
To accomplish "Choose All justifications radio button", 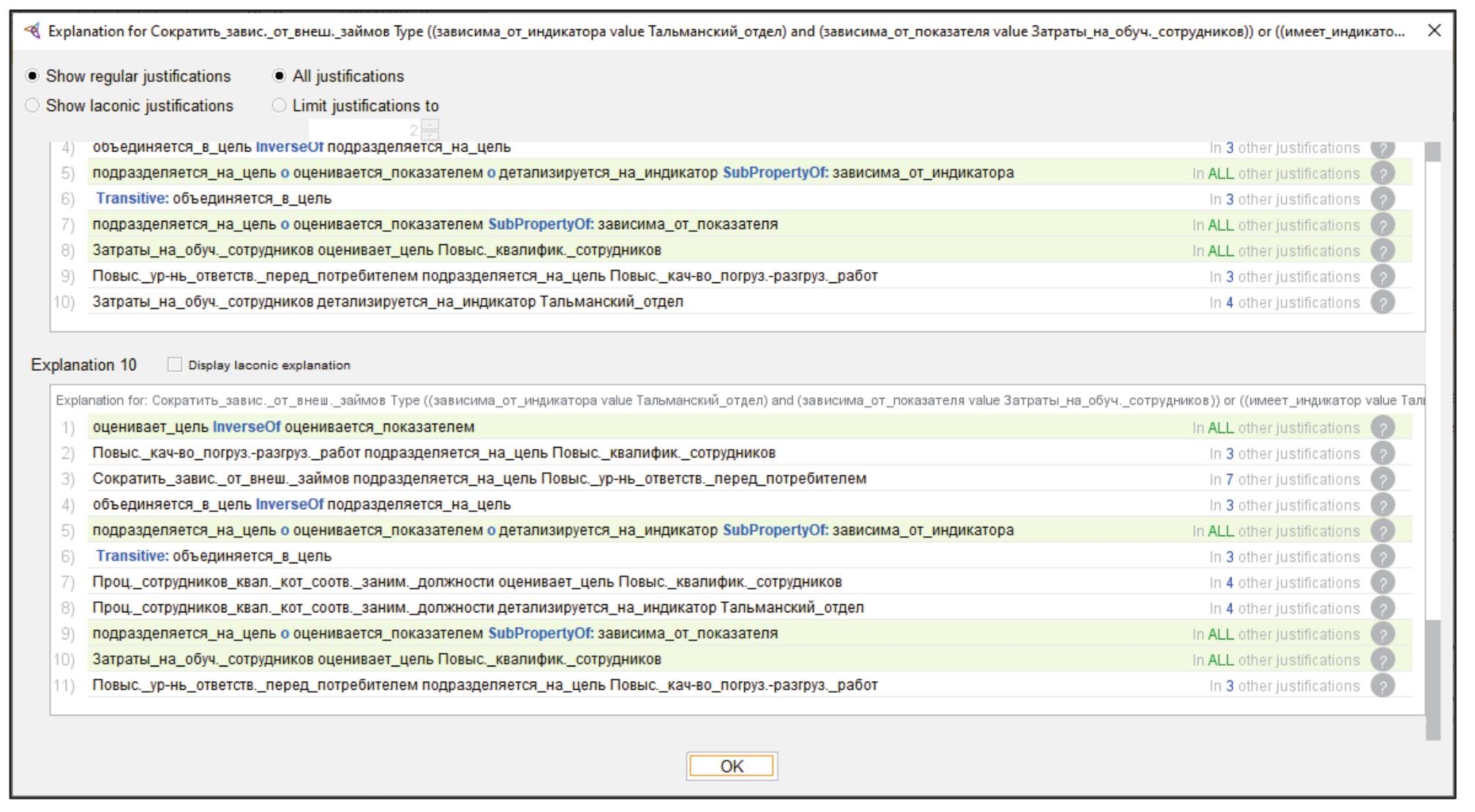I will coord(279,76).
